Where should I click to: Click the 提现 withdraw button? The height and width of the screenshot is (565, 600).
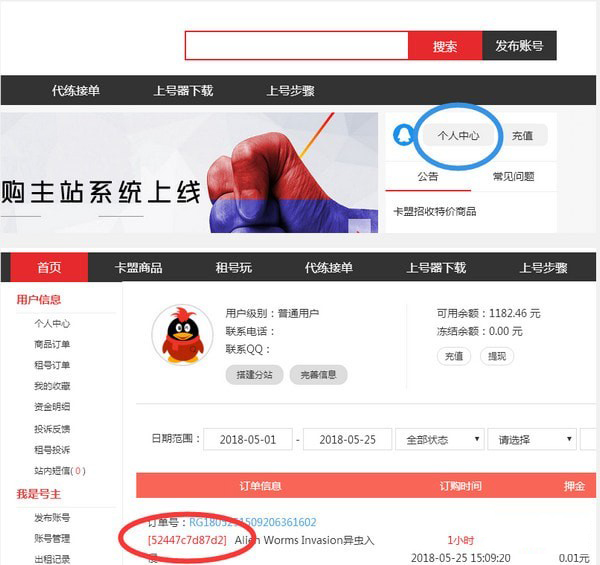(497, 356)
